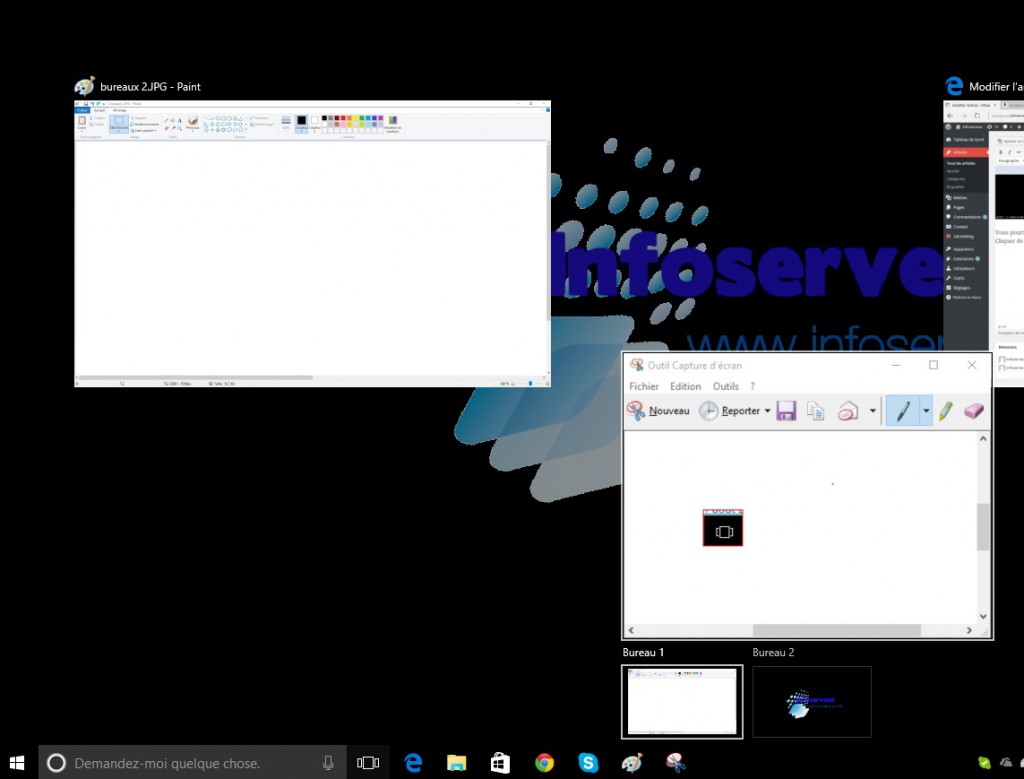Expand the Reporter delay dropdown arrow
The height and width of the screenshot is (779, 1024).
tap(767, 411)
